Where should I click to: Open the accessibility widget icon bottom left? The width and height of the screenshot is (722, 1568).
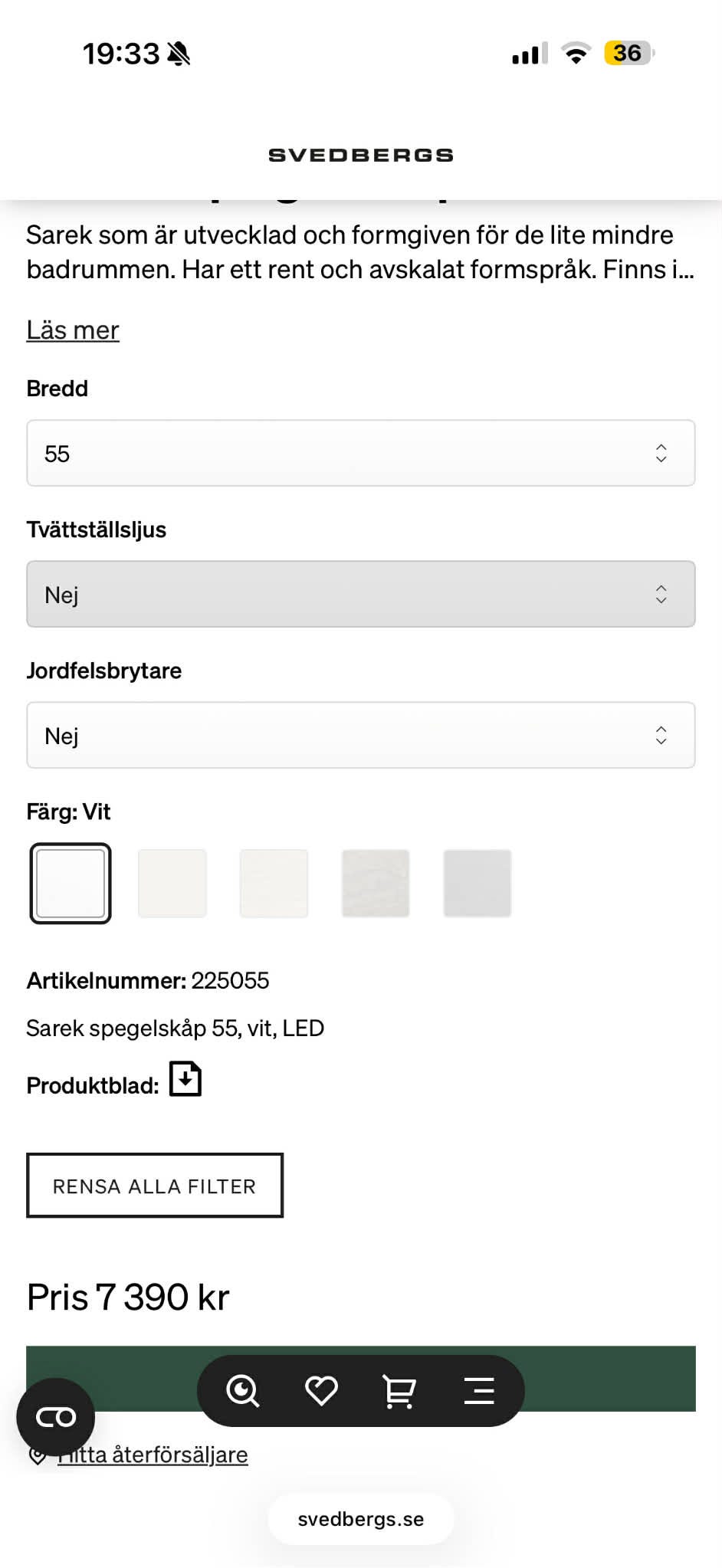(56, 1416)
